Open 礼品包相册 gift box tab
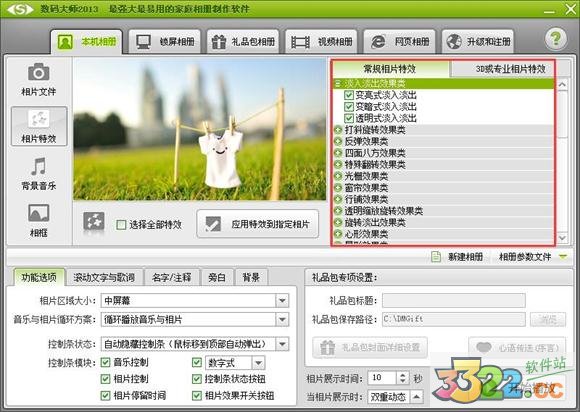Viewport: 580px width, 412px height. (243, 41)
